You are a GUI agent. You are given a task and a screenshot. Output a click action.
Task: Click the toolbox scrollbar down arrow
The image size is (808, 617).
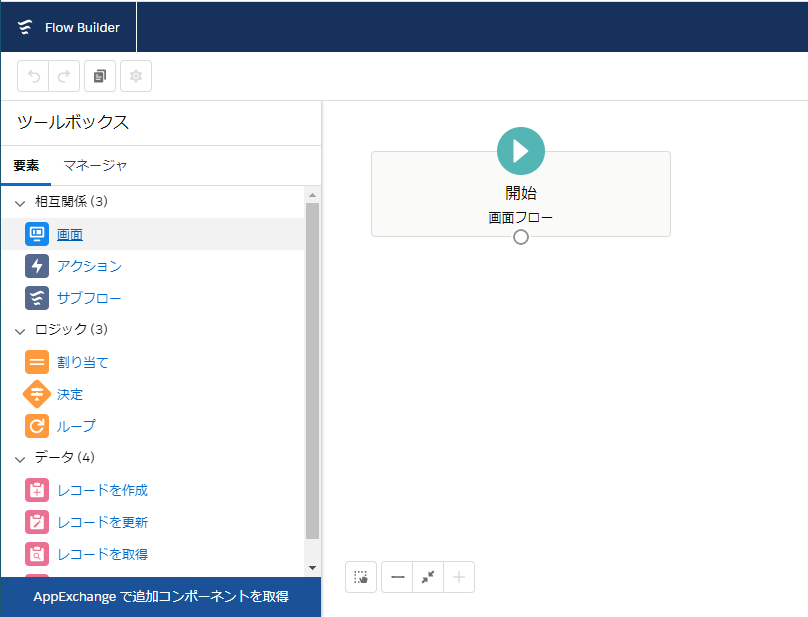tap(312, 568)
